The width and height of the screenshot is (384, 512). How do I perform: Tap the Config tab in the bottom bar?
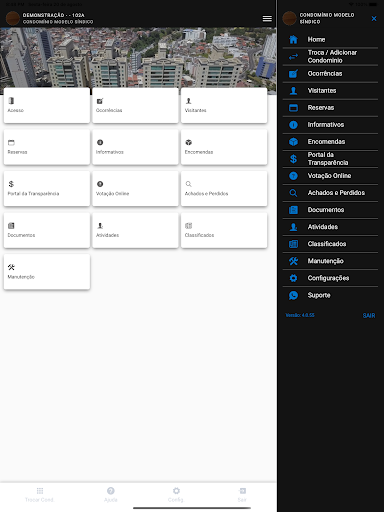click(x=176, y=495)
